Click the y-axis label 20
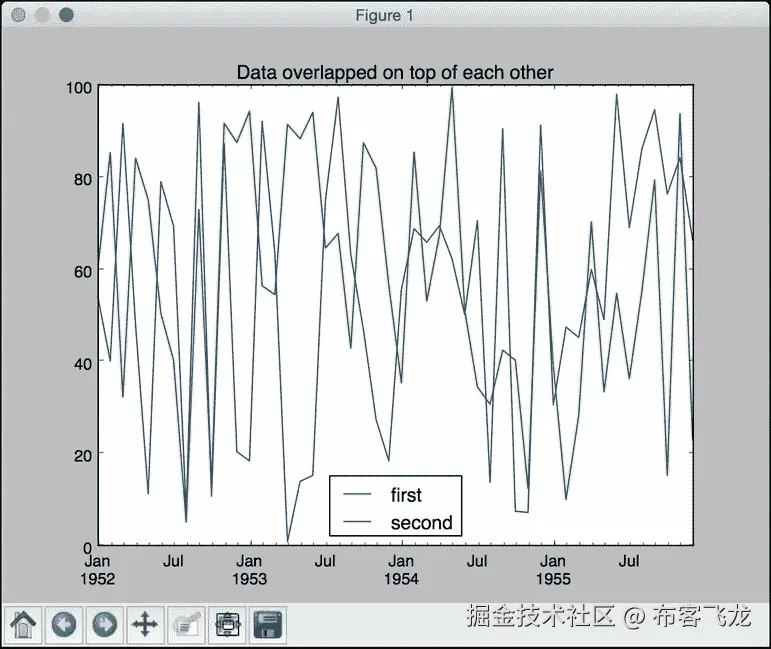The width and height of the screenshot is (771, 649). [x=83, y=456]
